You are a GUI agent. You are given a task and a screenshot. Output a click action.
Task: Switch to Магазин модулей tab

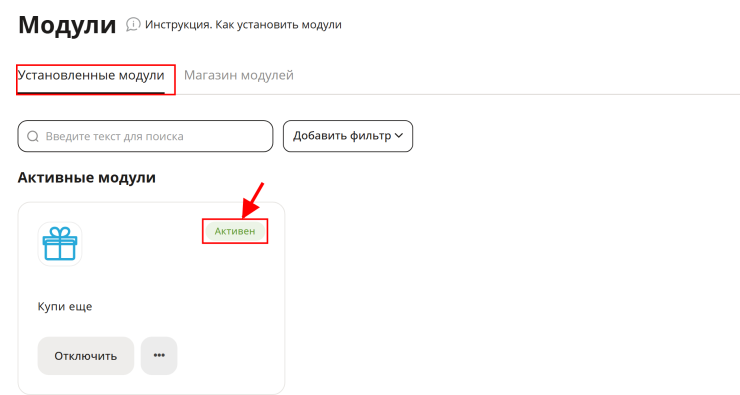(x=239, y=76)
